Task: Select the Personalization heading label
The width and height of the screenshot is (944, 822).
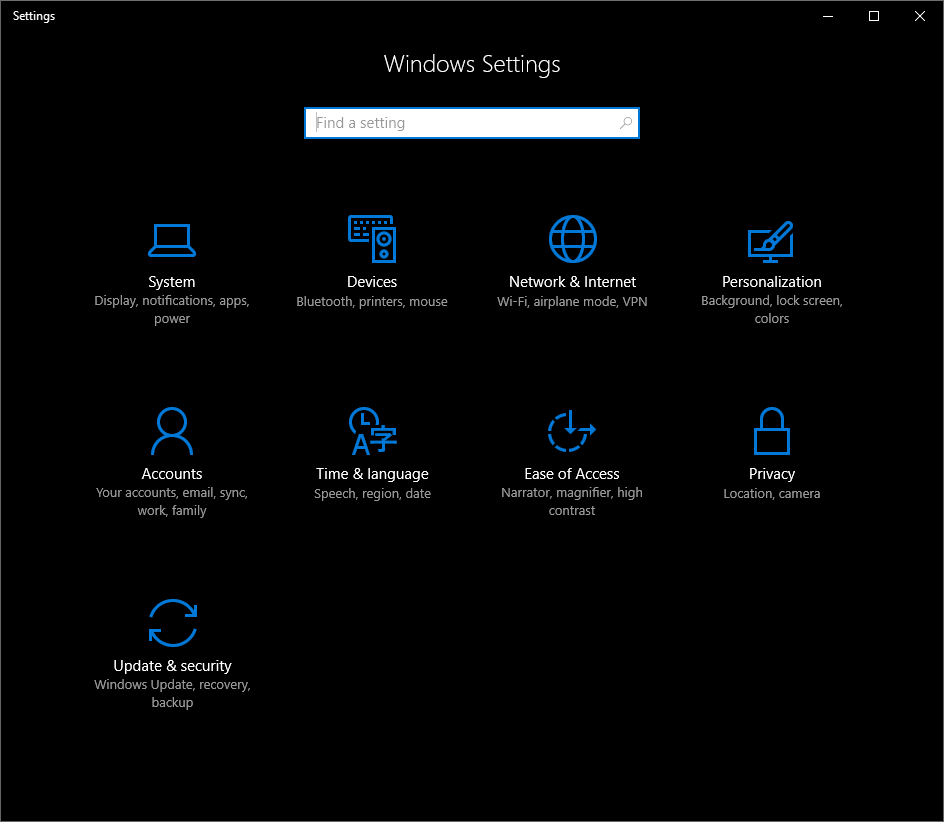Action: click(772, 282)
